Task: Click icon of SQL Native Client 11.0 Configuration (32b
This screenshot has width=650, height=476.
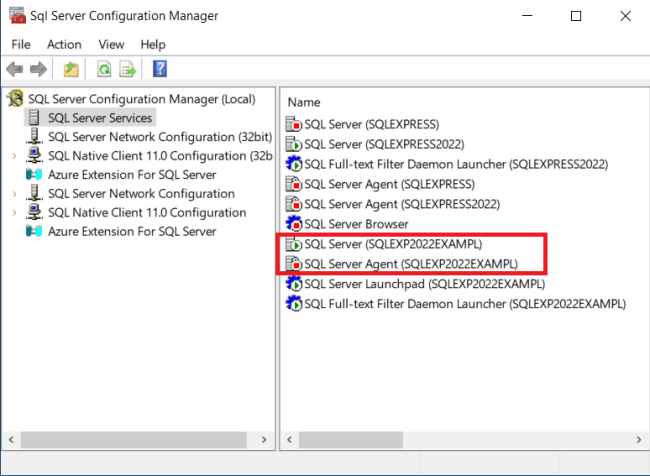Action: pyautogui.click(x=34, y=155)
